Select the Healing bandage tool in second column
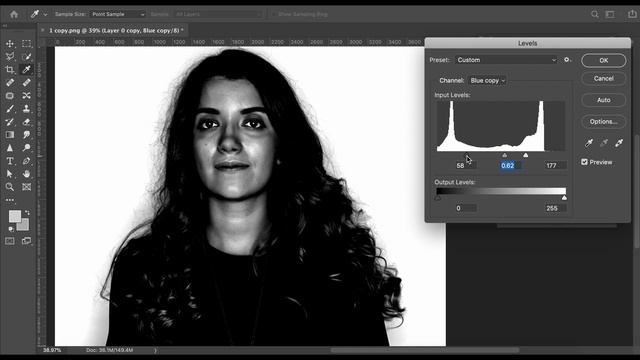The height and width of the screenshot is (360, 640). tap(27, 82)
